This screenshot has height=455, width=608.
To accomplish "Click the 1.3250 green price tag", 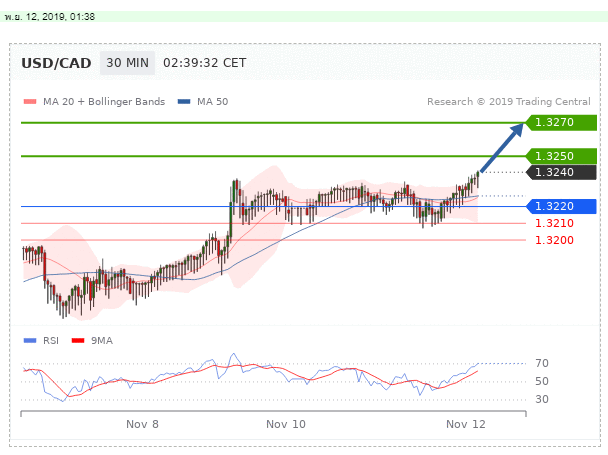I will [x=561, y=156].
